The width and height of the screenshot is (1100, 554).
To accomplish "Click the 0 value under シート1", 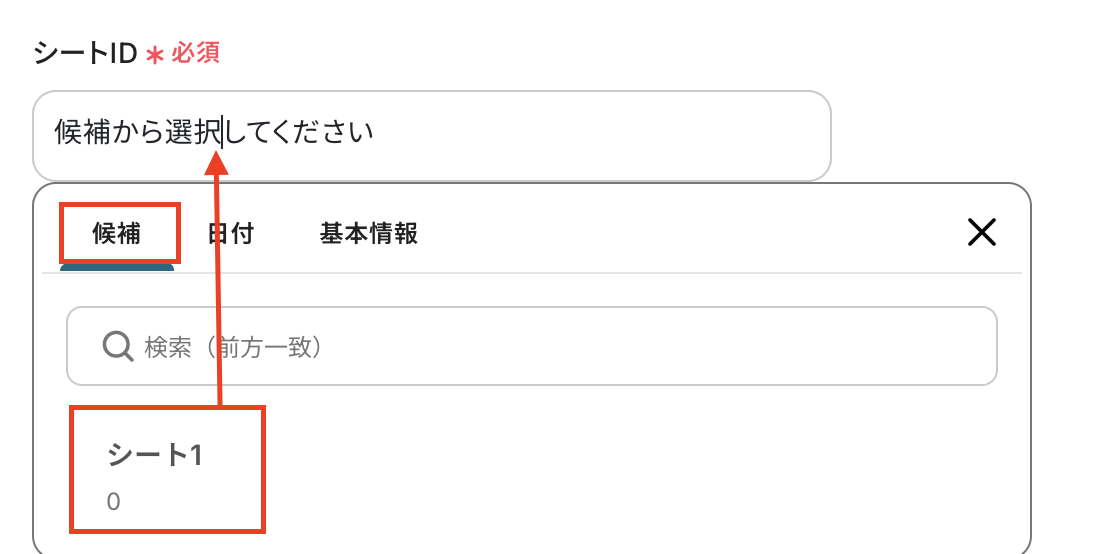I will (x=114, y=502).
